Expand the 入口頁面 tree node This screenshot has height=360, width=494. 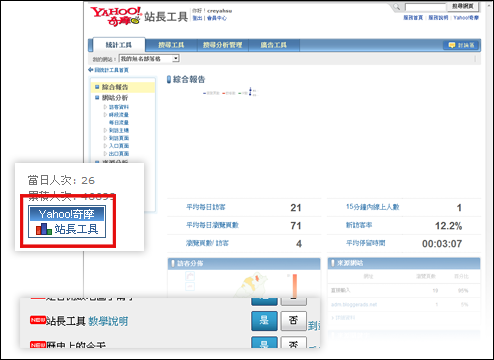click(105, 146)
